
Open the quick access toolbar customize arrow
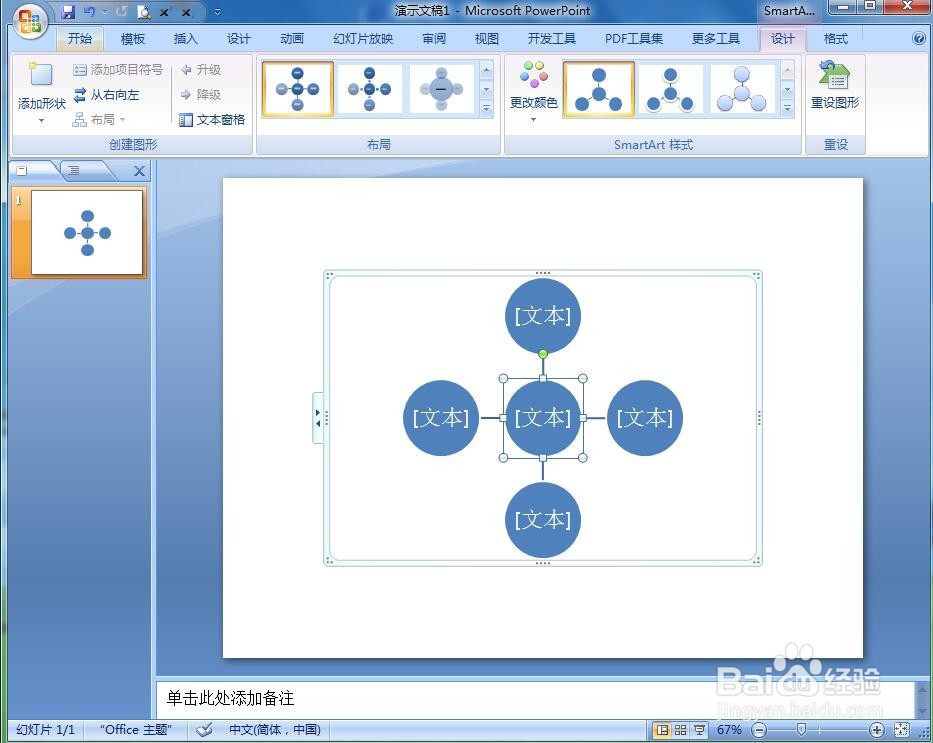coord(218,11)
